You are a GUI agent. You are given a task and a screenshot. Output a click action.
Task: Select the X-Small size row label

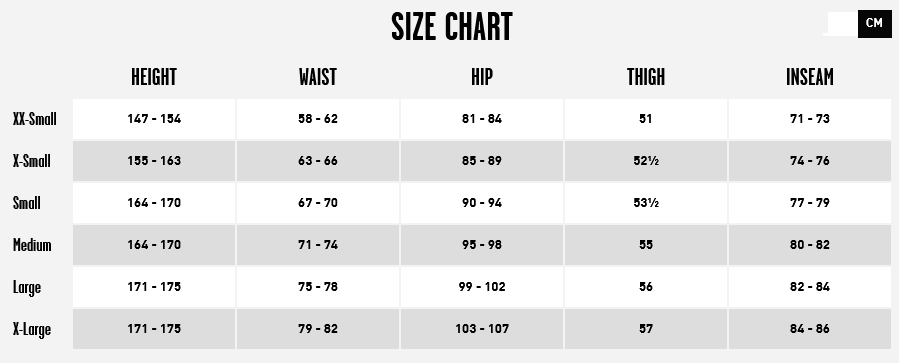[32, 161]
